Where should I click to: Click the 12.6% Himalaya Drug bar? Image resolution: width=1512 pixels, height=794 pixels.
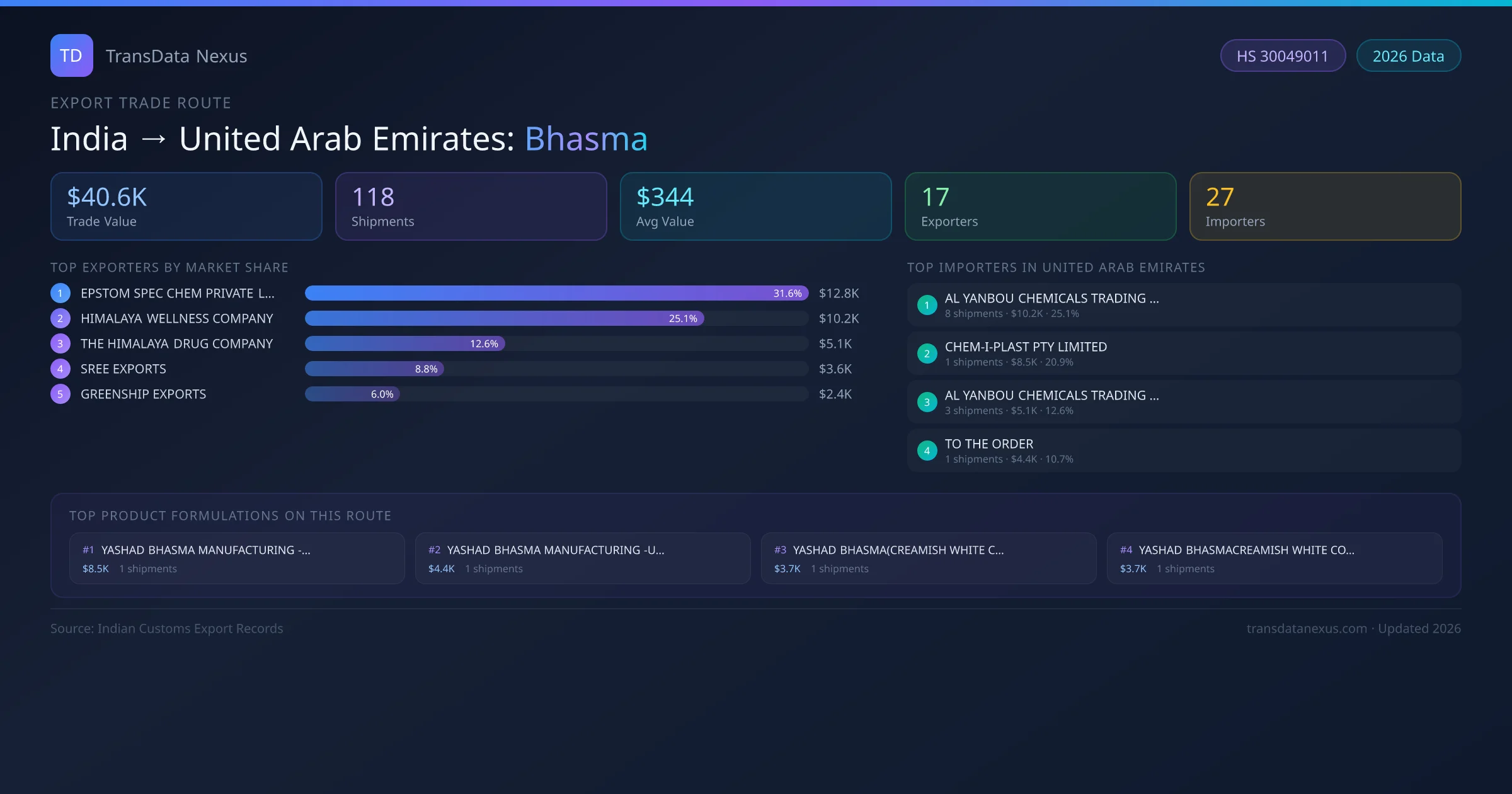pyautogui.click(x=404, y=343)
